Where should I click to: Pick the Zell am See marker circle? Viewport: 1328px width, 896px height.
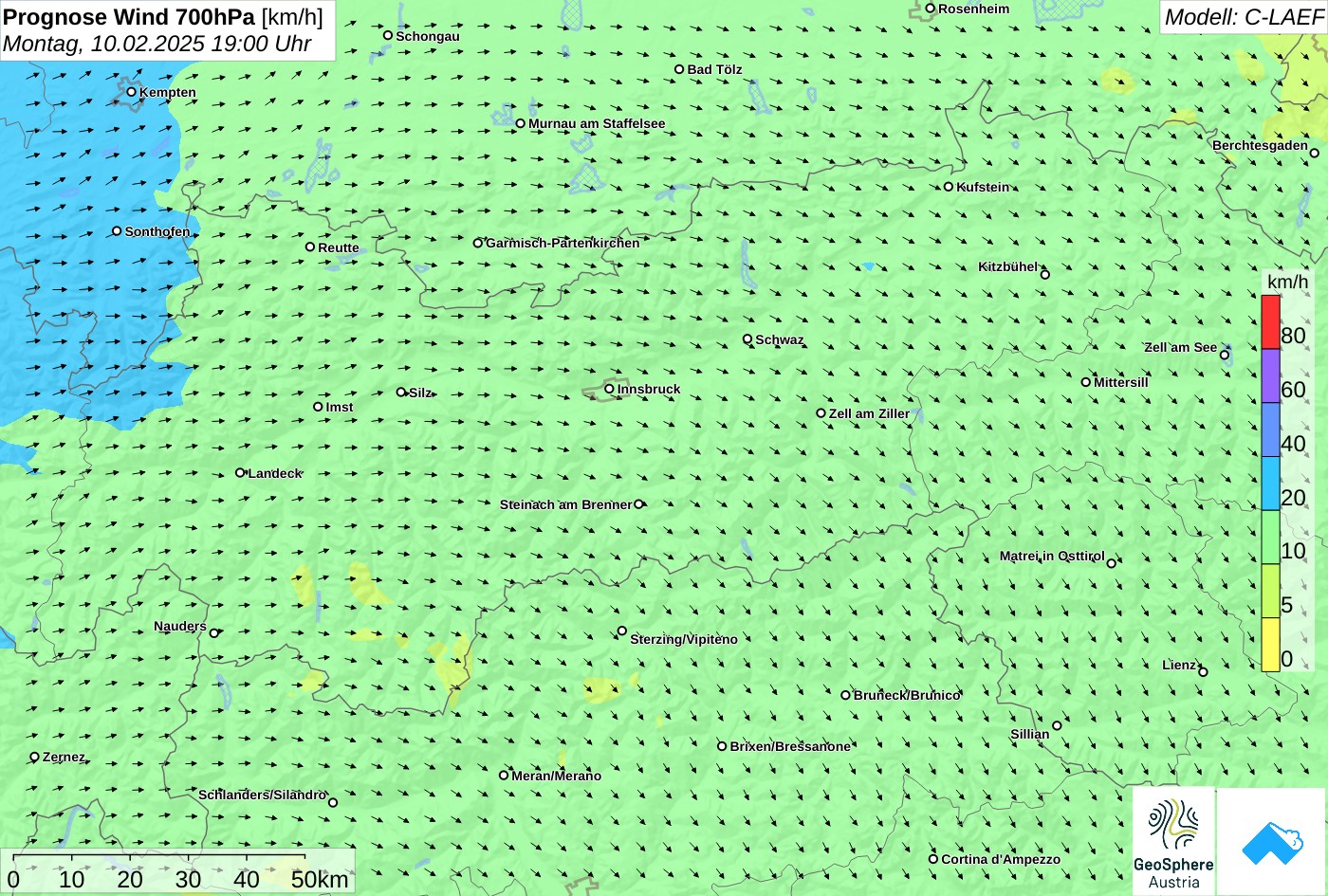pyautogui.click(x=1225, y=356)
